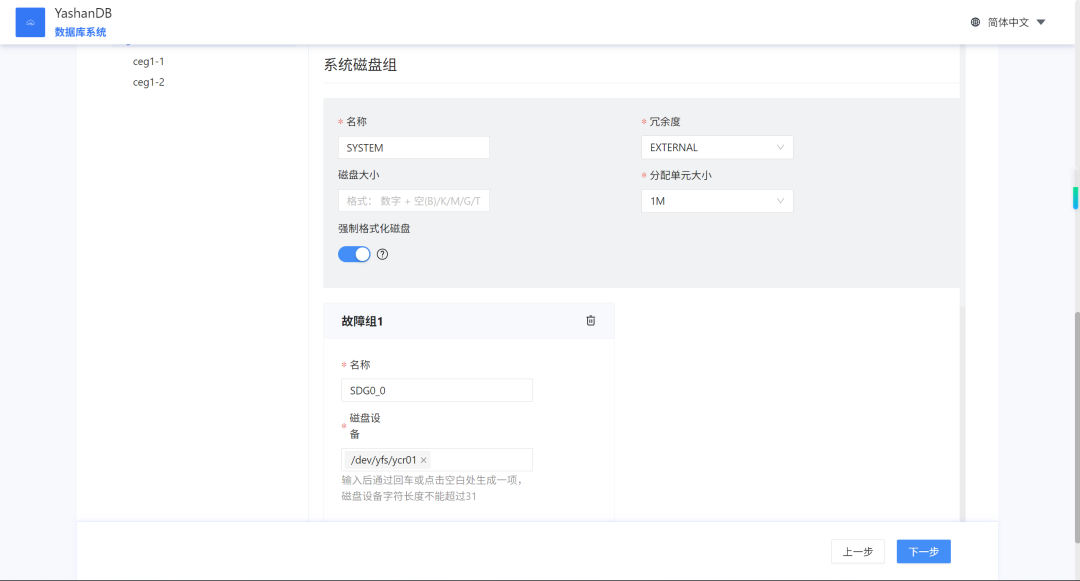Click the globe language icon
1080x581 pixels.
[x=975, y=22]
